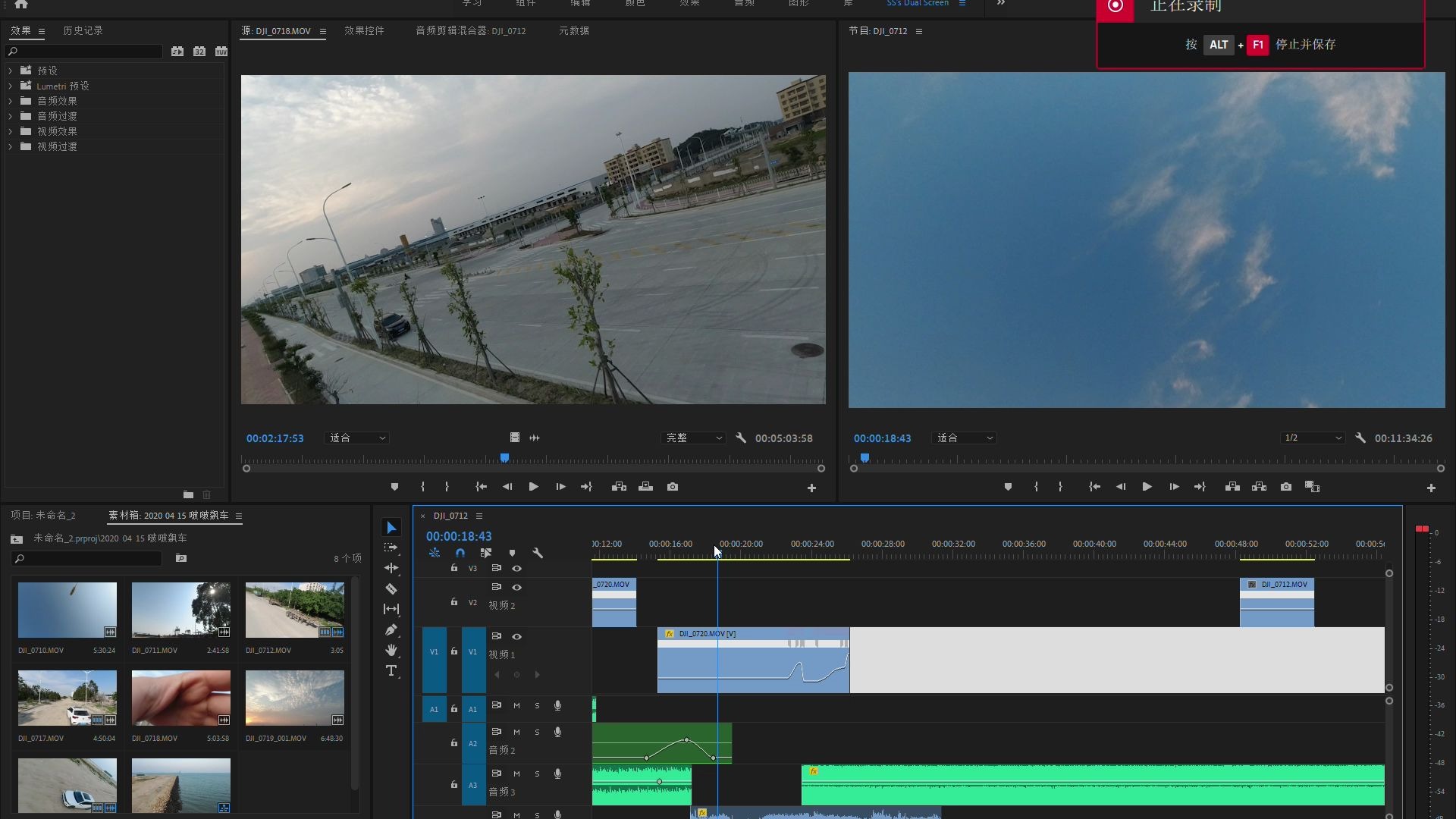Open Program monitor 1/2 resolution dropdown

[1313, 438]
